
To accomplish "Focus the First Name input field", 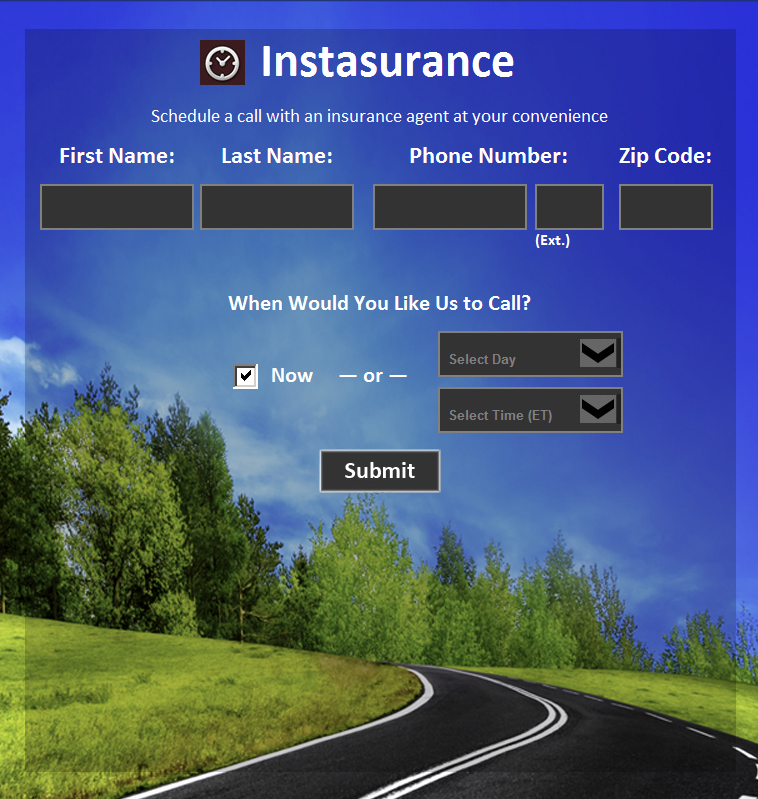I will tap(117, 207).
